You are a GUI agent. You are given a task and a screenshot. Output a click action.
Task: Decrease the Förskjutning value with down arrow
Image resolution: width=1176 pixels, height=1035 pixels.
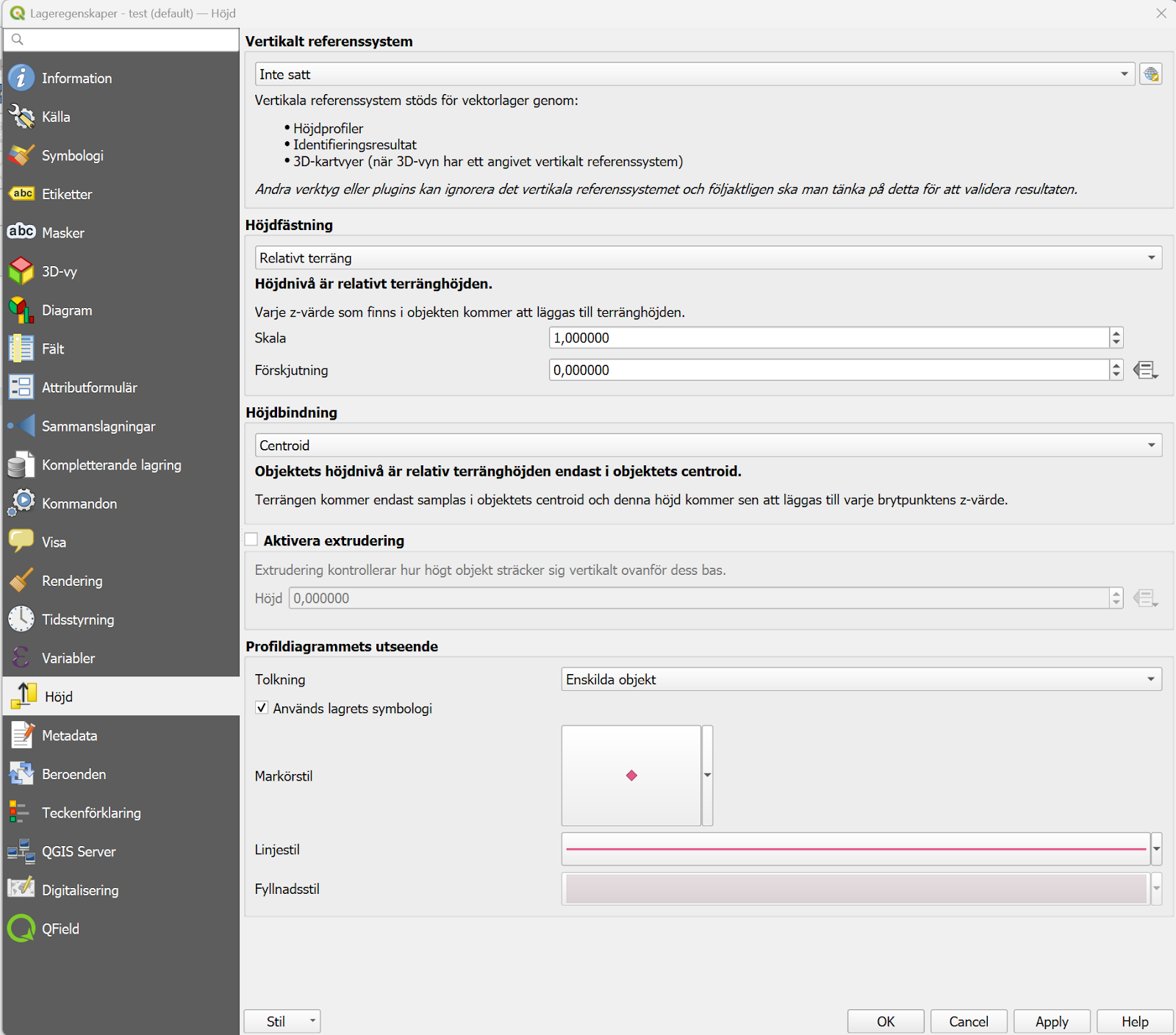click(x=1116, y=375)
